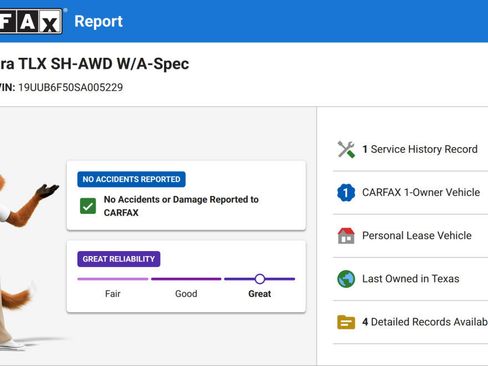The height and width of the screenshot is (366, 488).
Task: Click the blue 1-Owner badge icon
Action: tap(346, 192)
